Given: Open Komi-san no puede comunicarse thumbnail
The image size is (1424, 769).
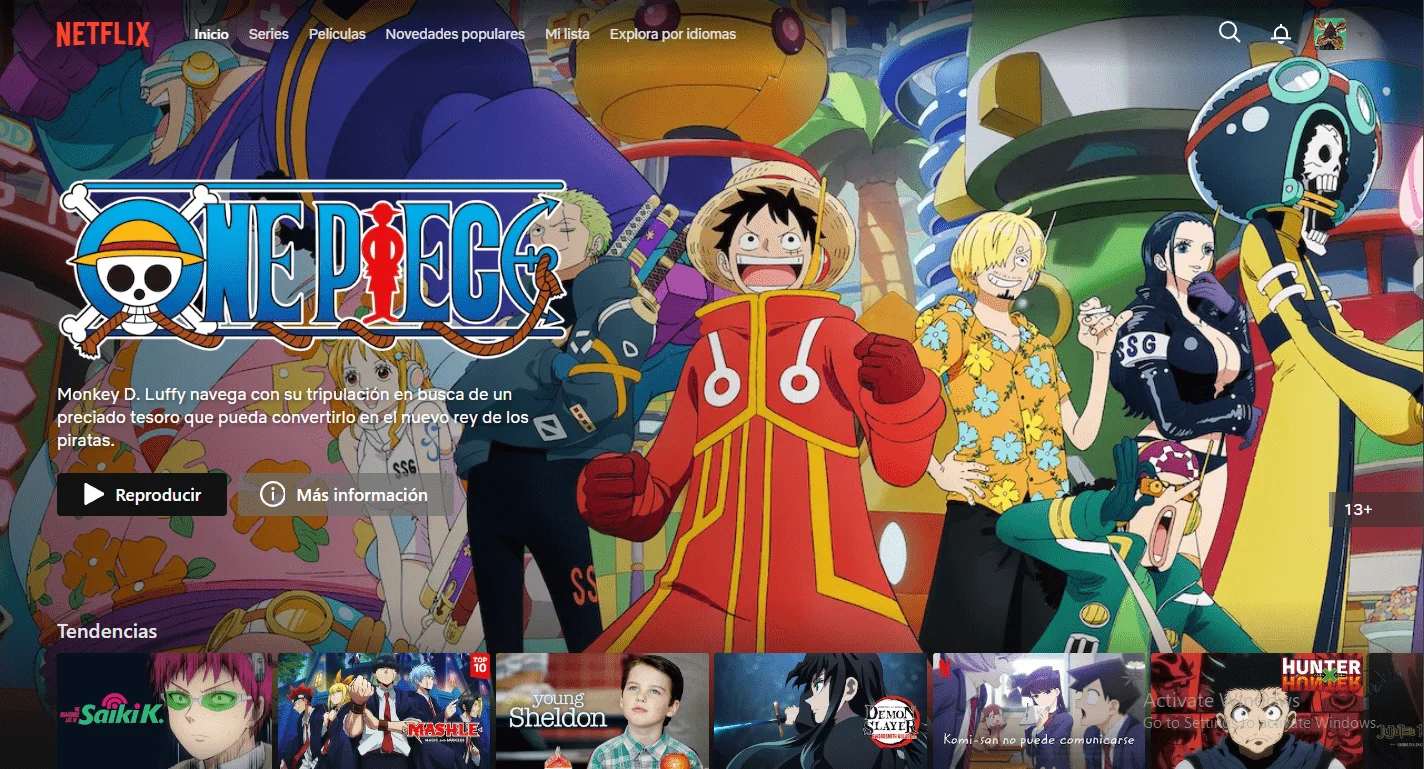Looking at the screenshot, I should 1039,711.
